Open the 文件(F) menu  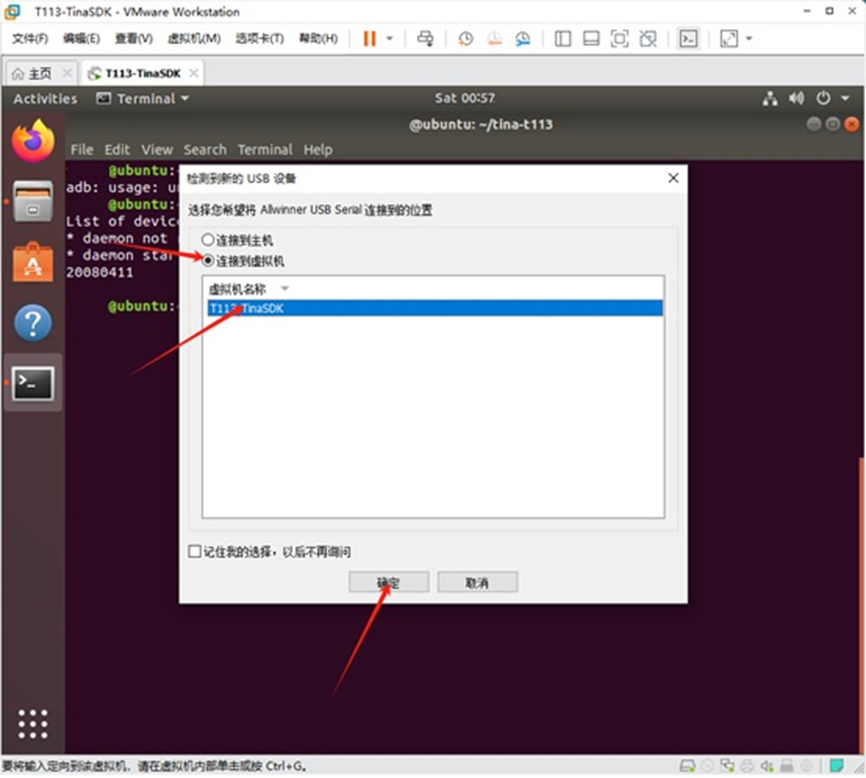[30, 39]
